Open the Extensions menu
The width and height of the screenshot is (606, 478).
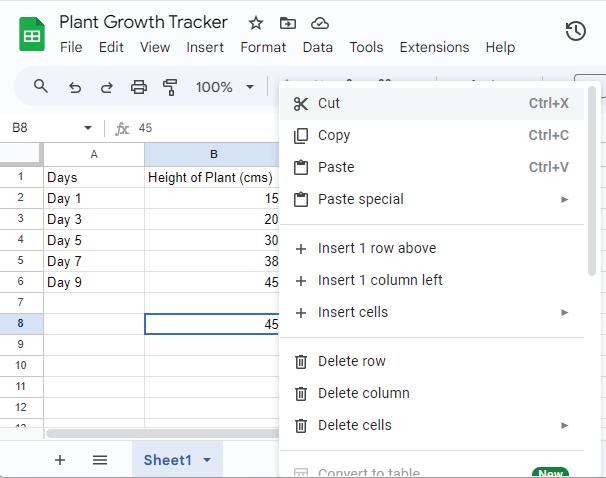(x=434, y=47)
